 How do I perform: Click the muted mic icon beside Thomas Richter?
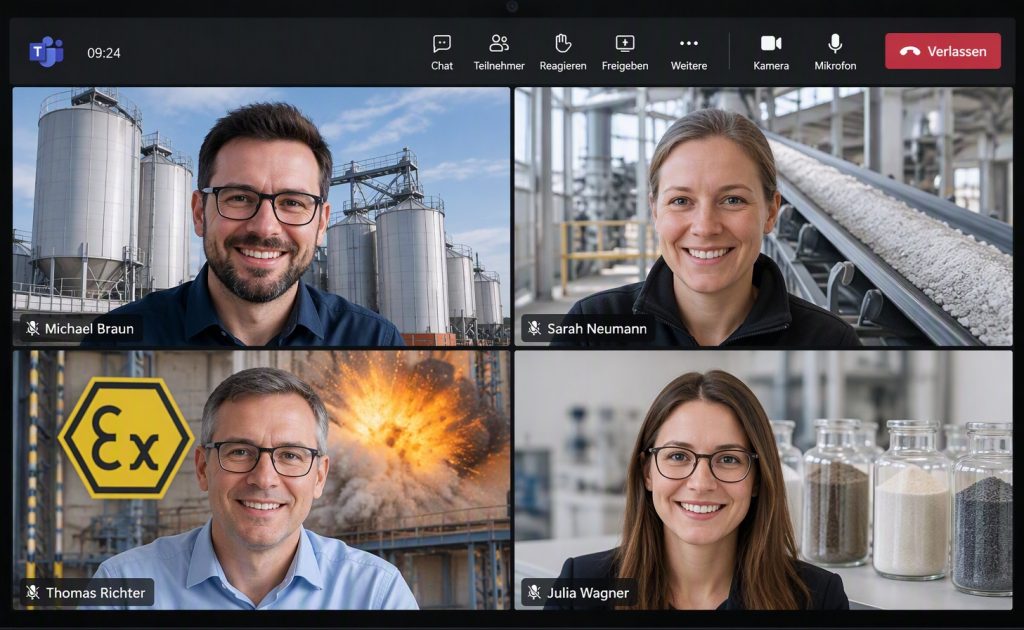tap(32, 592)
